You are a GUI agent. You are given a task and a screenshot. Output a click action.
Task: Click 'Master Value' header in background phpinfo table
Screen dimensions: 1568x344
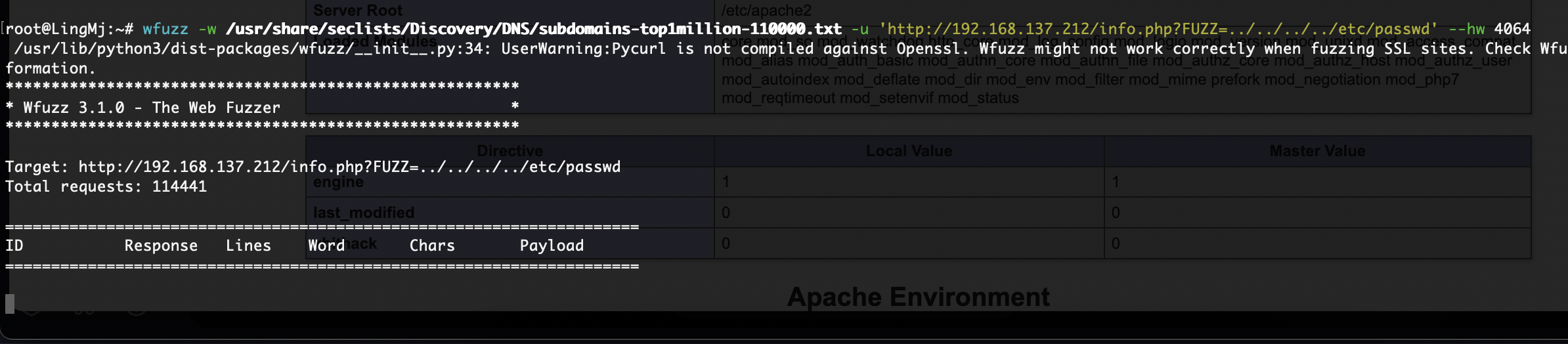pos(1317,151)
